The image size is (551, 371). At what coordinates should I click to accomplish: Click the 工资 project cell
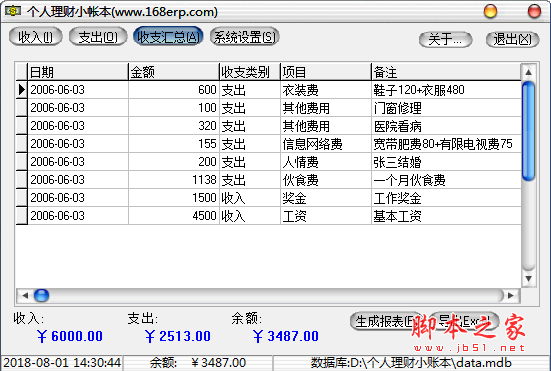(326, 216)
